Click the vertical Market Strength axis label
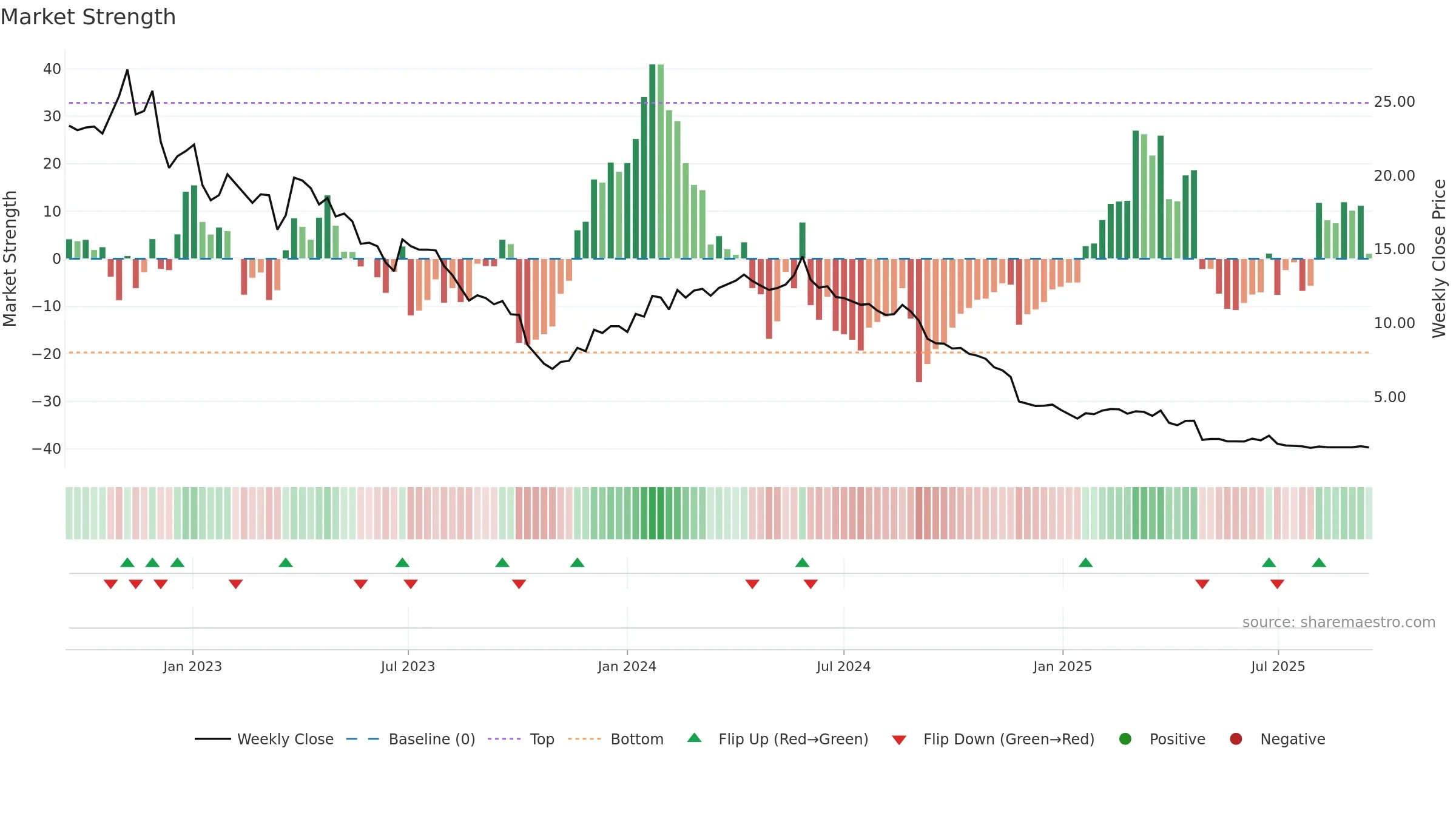1456x819 pixels. pyautogui.click(x=10, y=259)
